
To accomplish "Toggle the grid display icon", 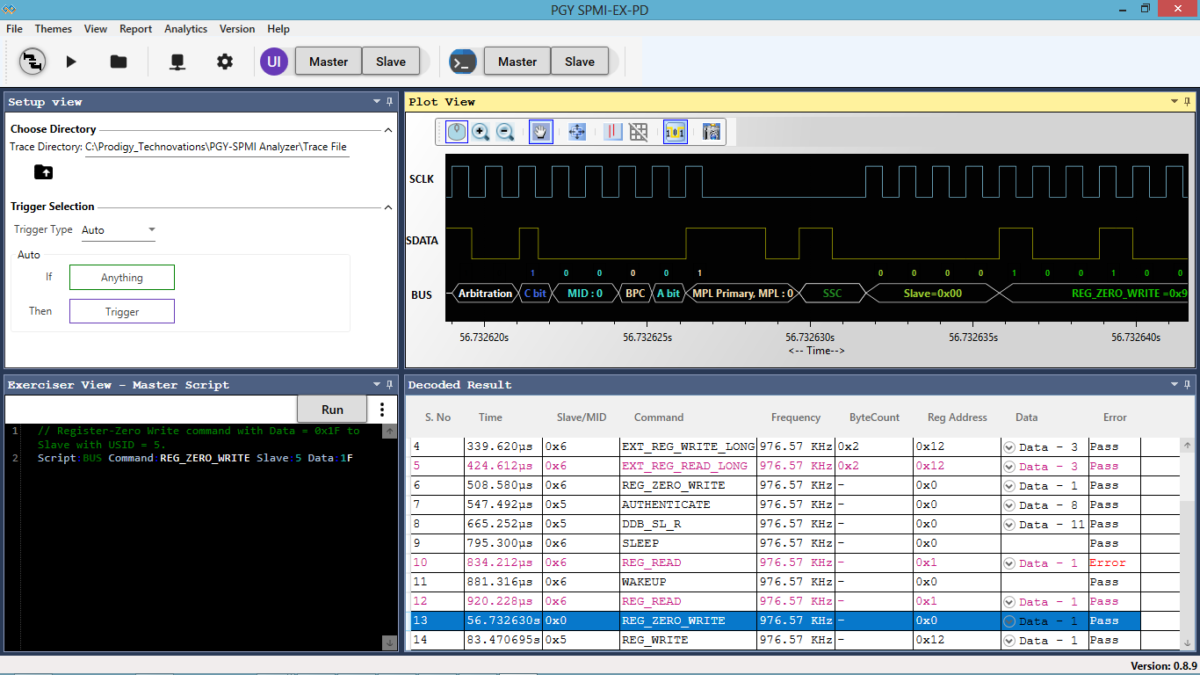I will [638, 131].
